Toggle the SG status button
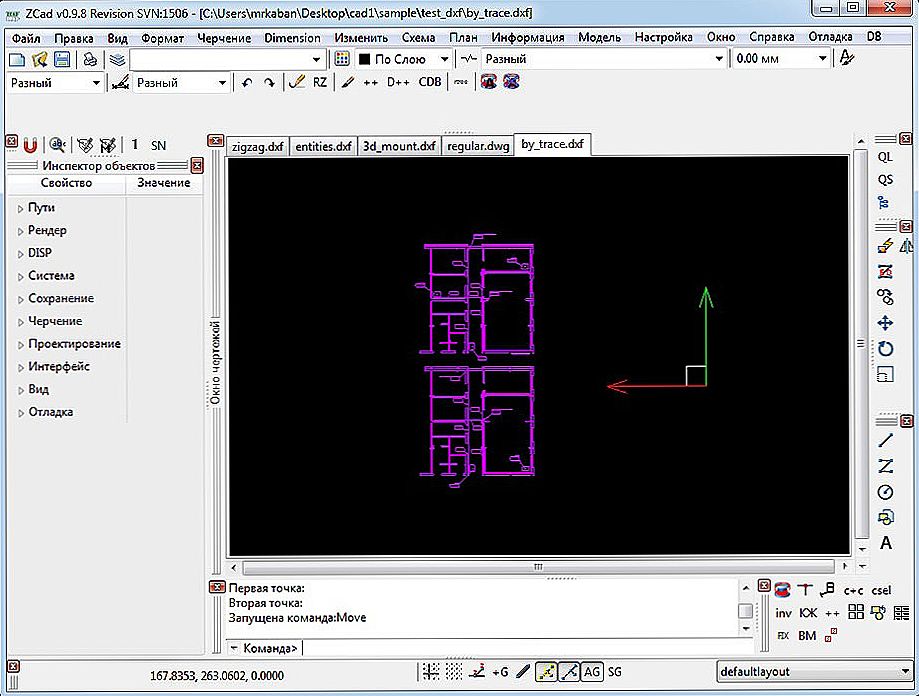 [614, 672]
